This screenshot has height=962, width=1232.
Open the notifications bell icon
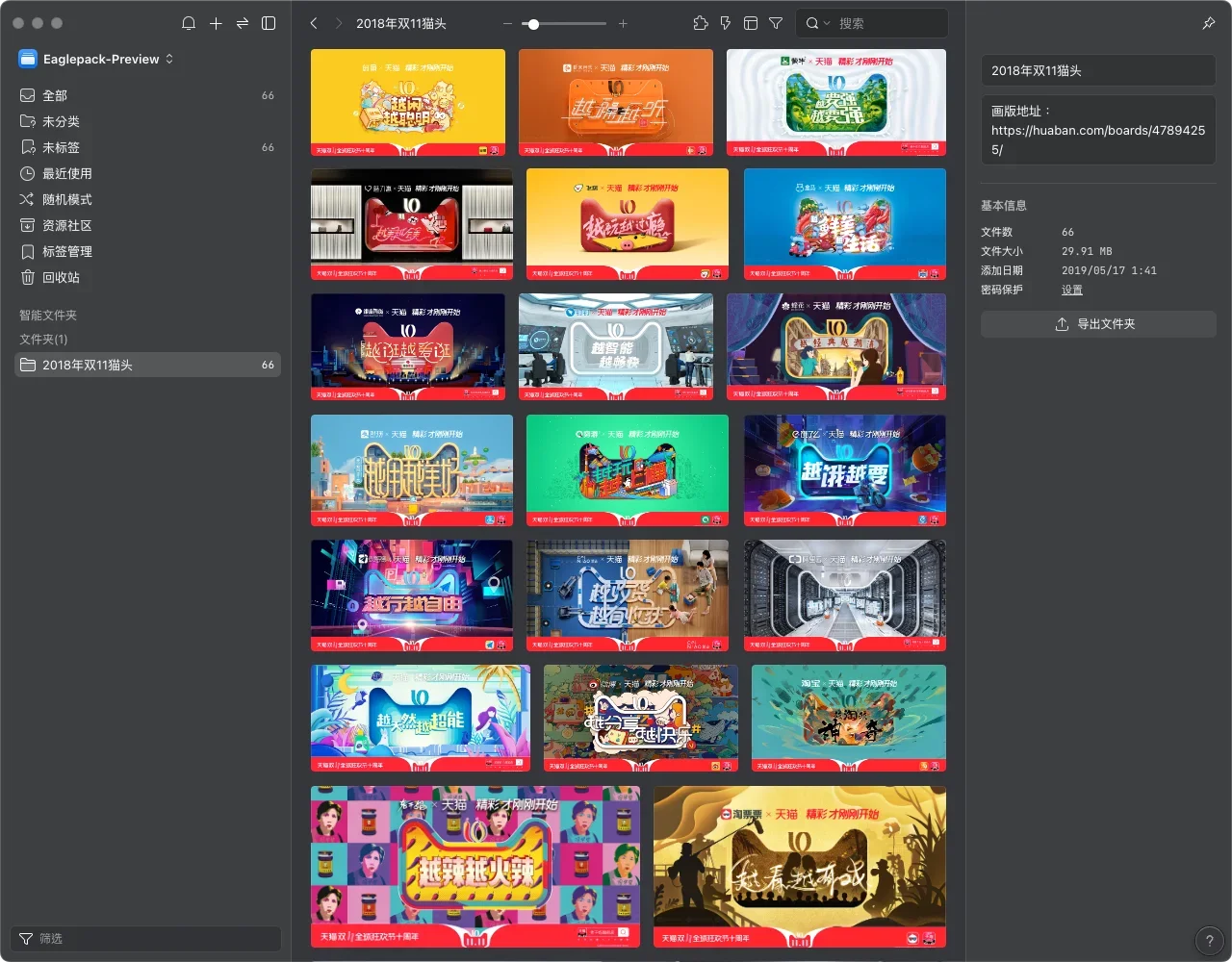point(189,23)
